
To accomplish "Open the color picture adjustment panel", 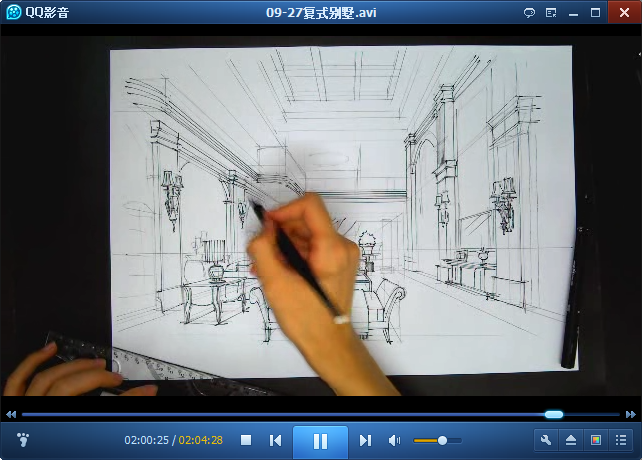I will point(596,440).
